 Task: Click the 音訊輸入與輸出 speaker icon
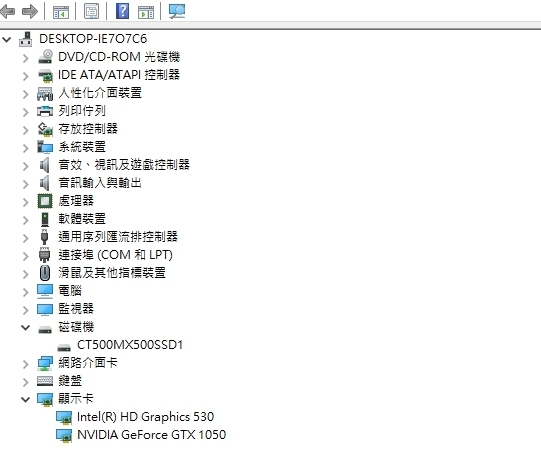[45, 183]
